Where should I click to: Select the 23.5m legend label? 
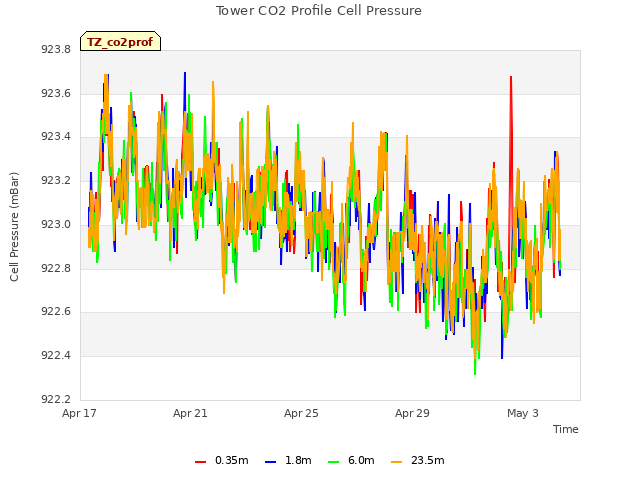tap(427, 460)
